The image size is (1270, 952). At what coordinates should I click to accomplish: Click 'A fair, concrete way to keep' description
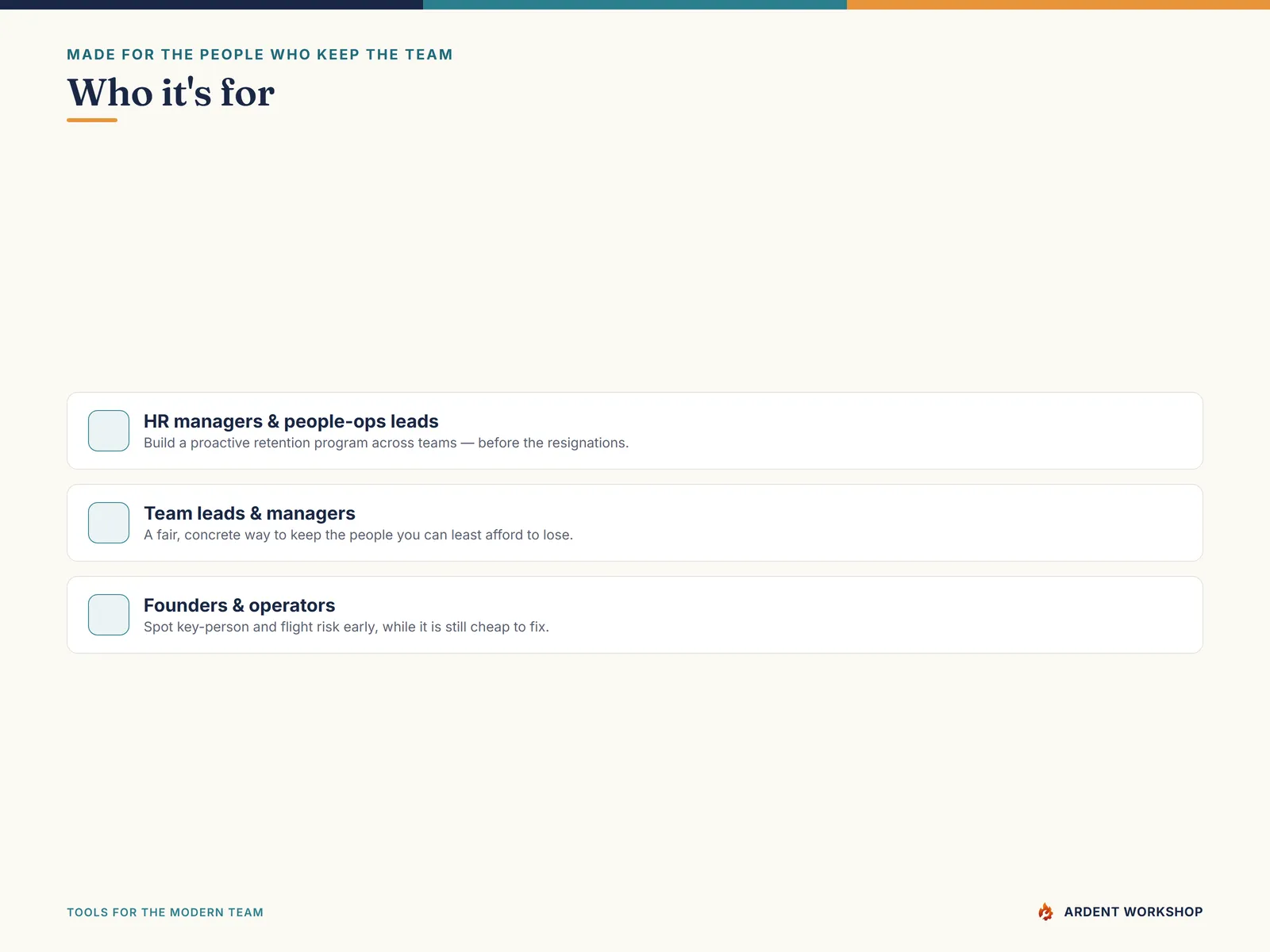point(358,535)
